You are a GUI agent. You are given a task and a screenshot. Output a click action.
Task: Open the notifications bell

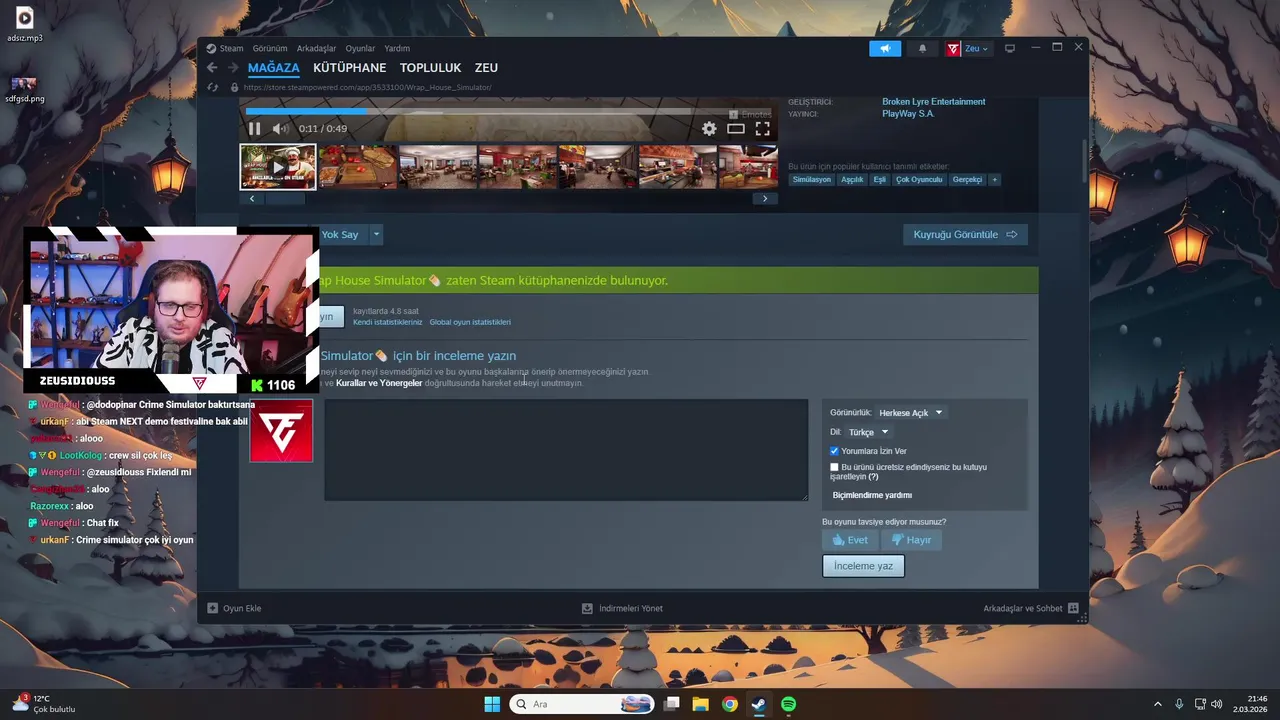[922, 48]
